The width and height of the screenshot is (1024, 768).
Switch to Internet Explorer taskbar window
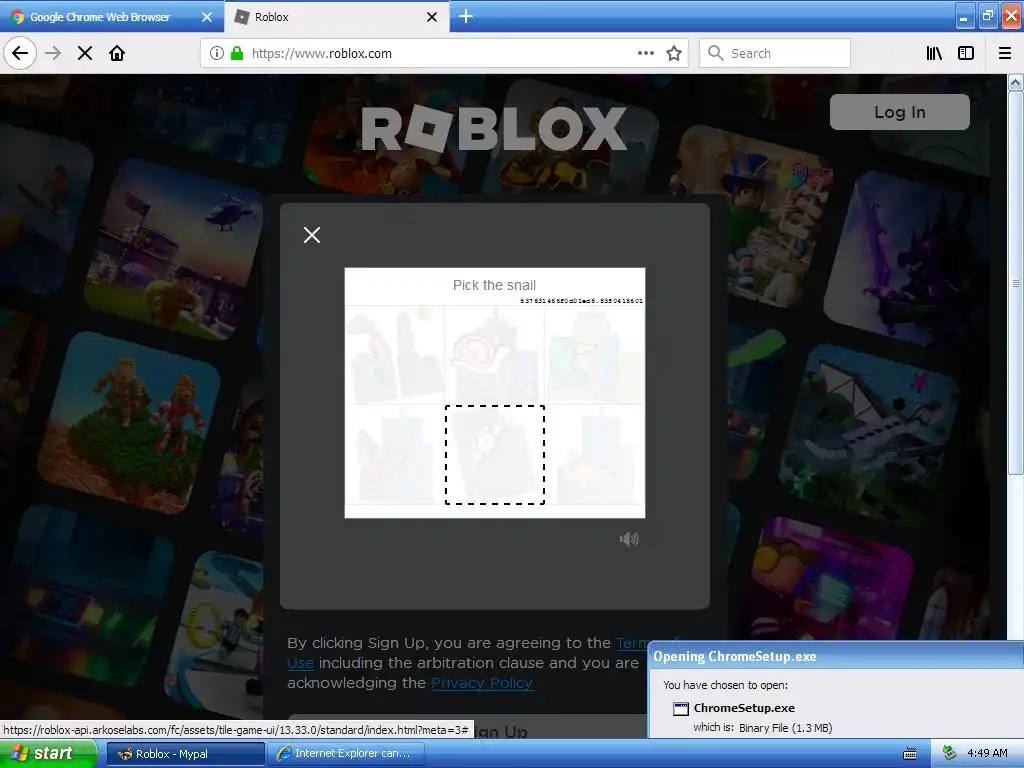346,754
